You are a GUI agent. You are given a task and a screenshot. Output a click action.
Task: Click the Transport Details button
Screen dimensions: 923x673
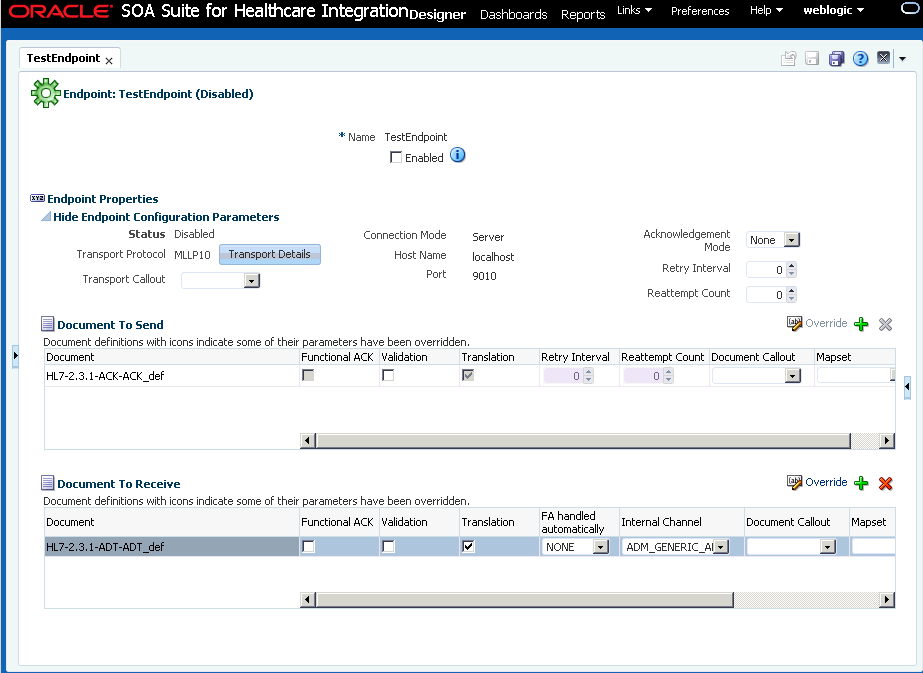click(270, 254)
